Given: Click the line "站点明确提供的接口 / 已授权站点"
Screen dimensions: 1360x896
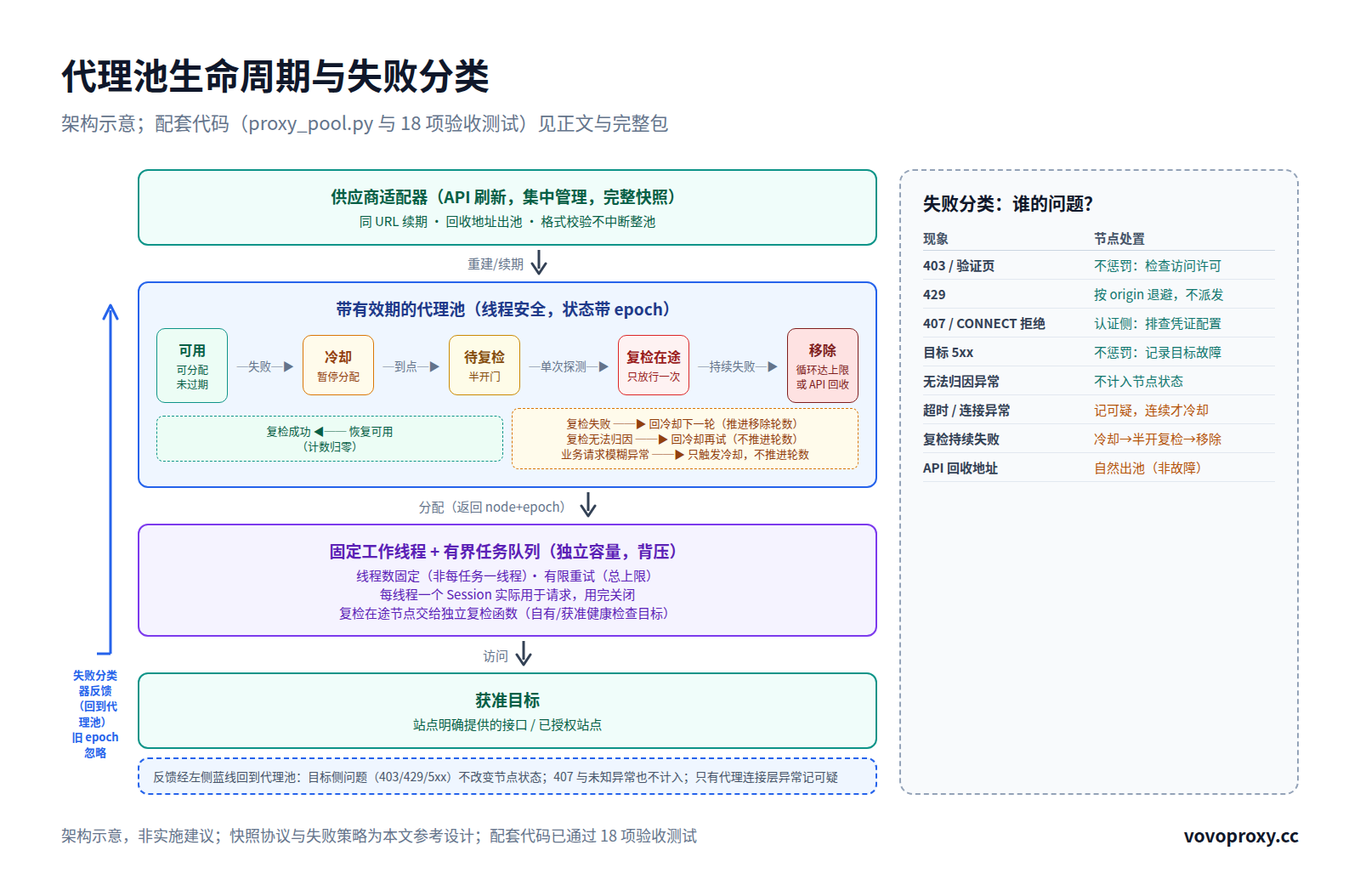Looking at the screenshot, I should (507, 725).
